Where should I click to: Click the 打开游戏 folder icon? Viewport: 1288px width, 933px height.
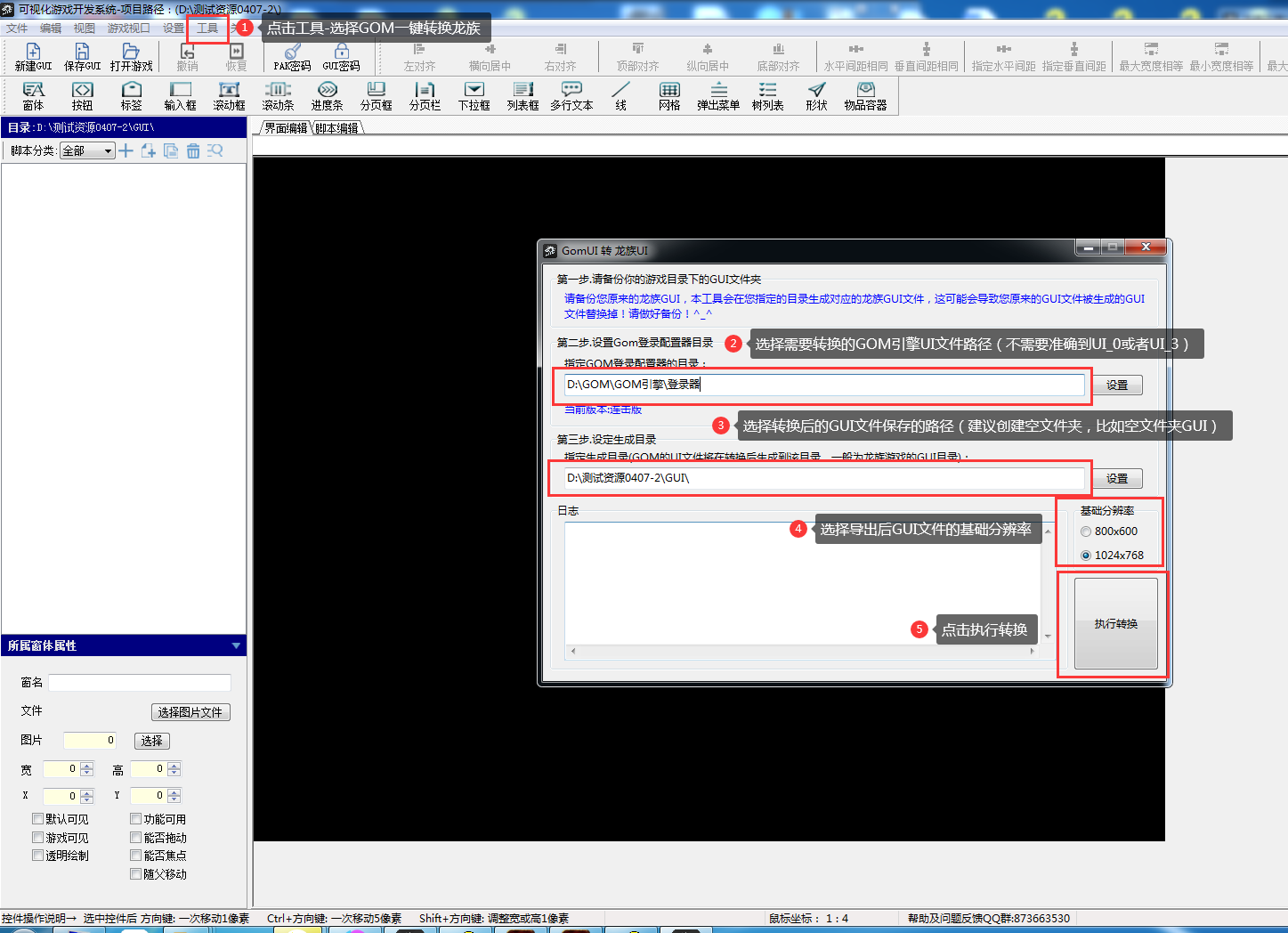click(131, 57)
